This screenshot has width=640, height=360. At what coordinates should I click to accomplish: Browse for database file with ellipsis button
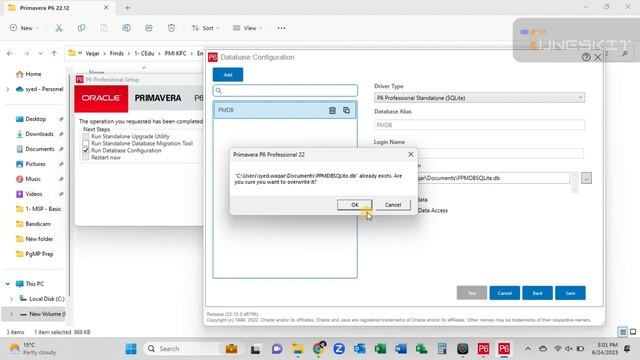(586, 178)
